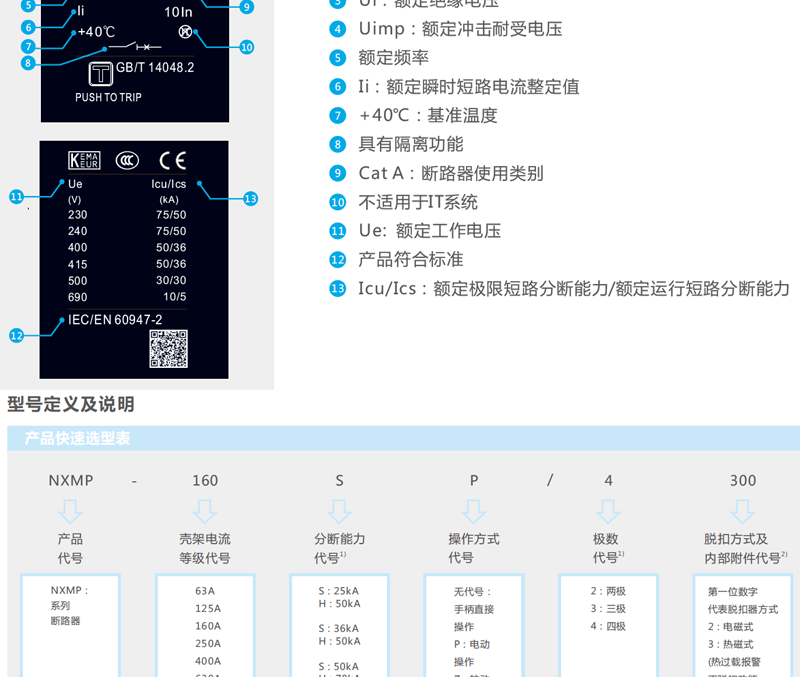Click the isolation switch circuit symbol
Screen dimensions: 800x677
click(136, 46)
